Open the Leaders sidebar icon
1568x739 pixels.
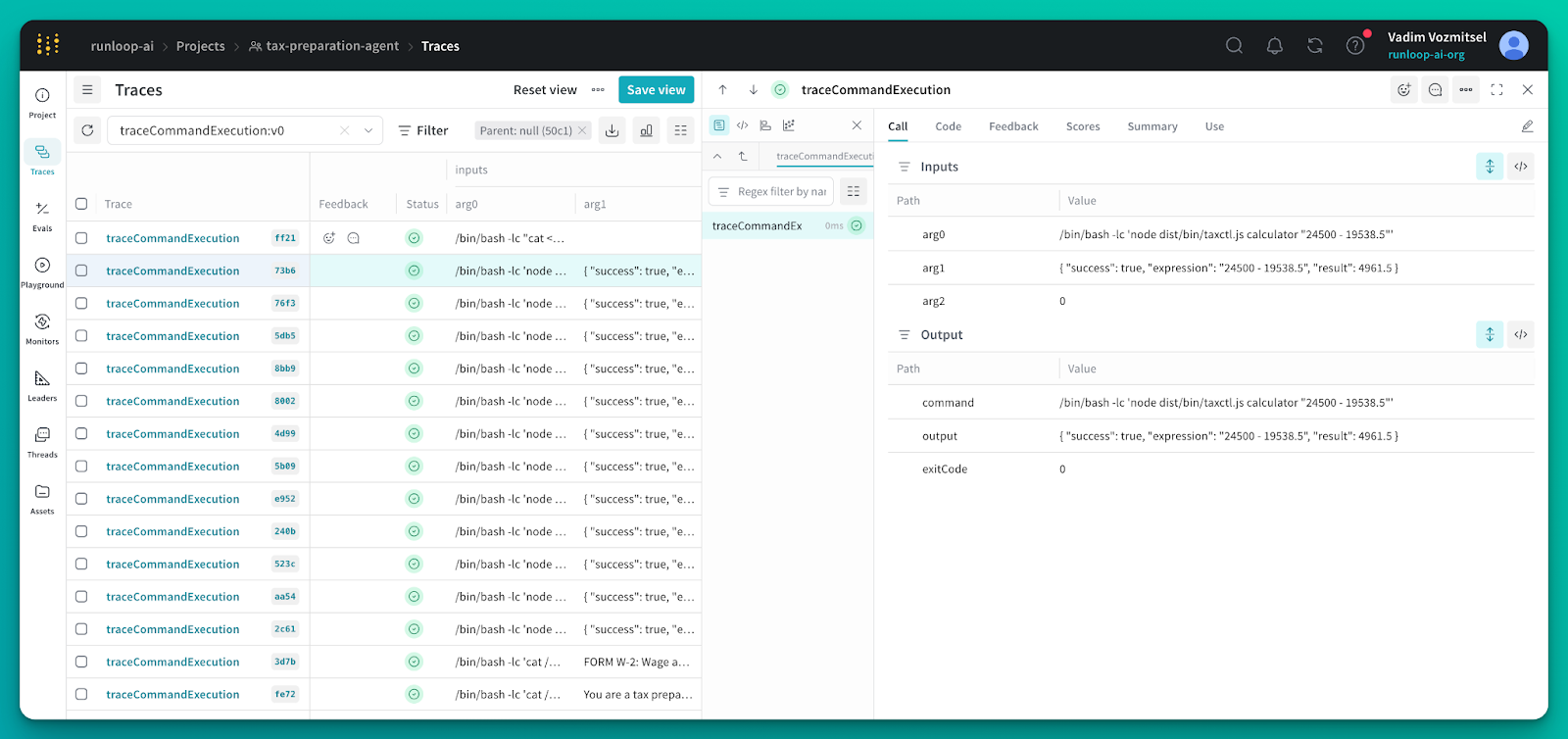(42, 385)
